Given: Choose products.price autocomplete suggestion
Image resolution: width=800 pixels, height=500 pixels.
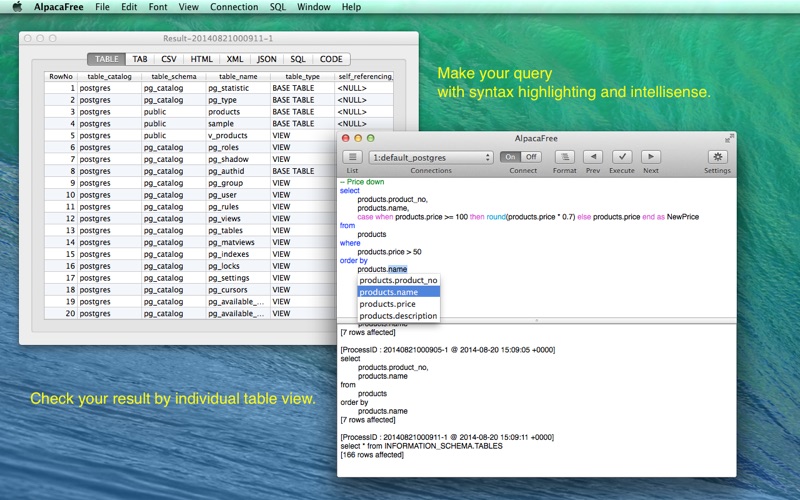Looking at the screenshot, I should tap(398, 304).
